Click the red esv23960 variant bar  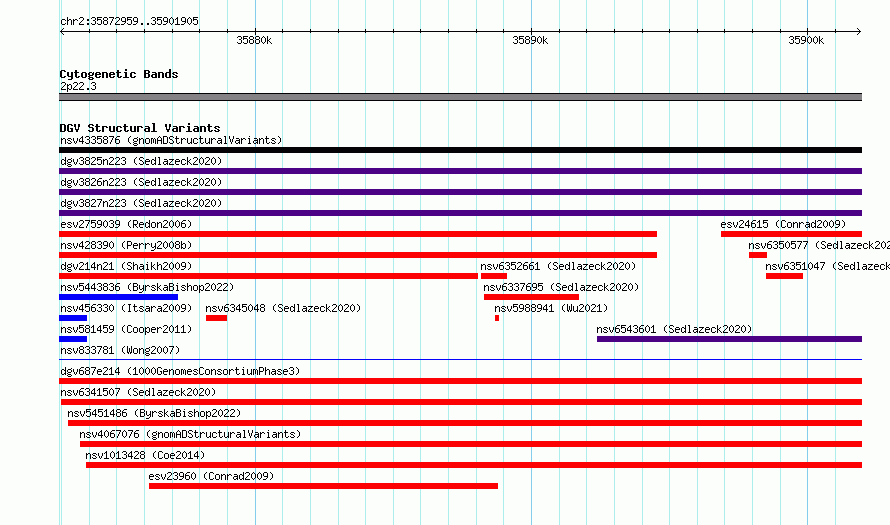tap(324, 486)
